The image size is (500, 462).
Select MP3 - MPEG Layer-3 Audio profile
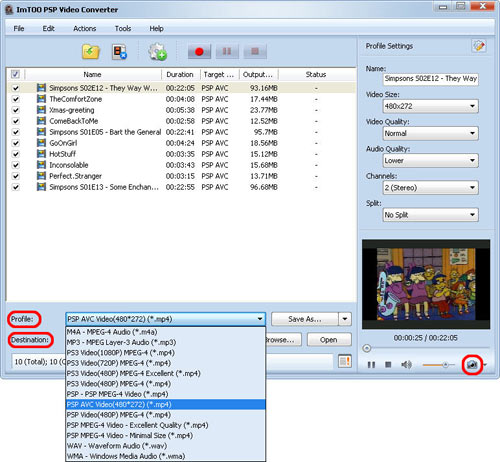tap(166, 342)
